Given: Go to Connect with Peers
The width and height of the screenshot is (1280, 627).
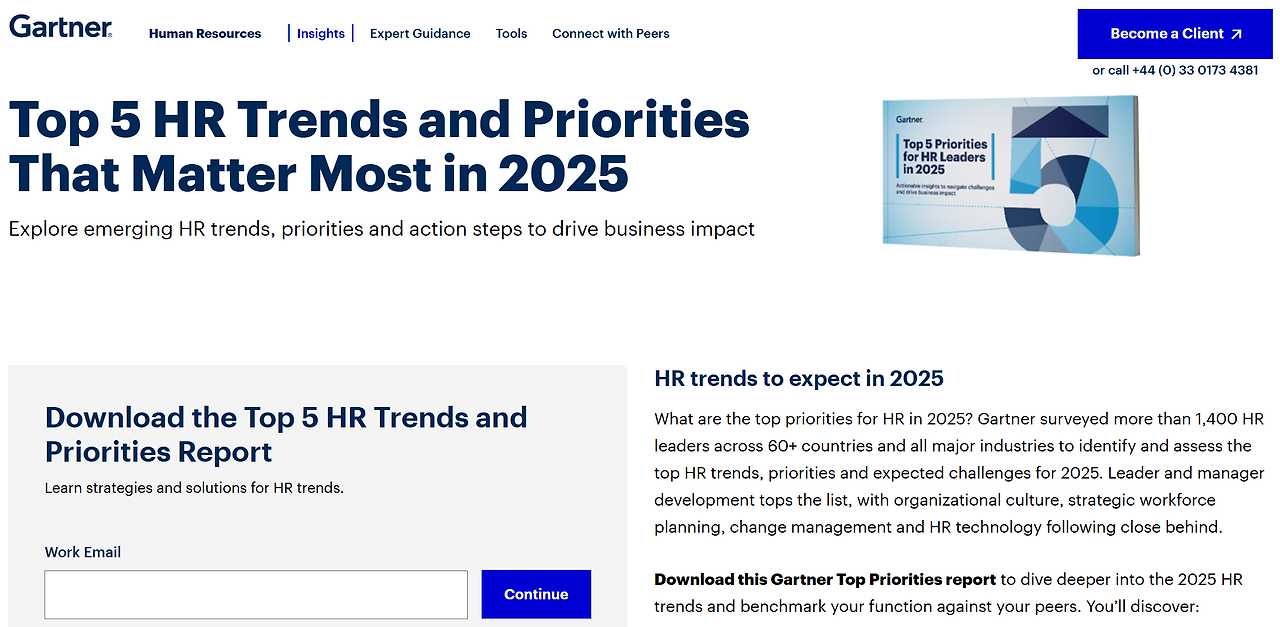Looking at the screenshot, I should pos(611,34).
